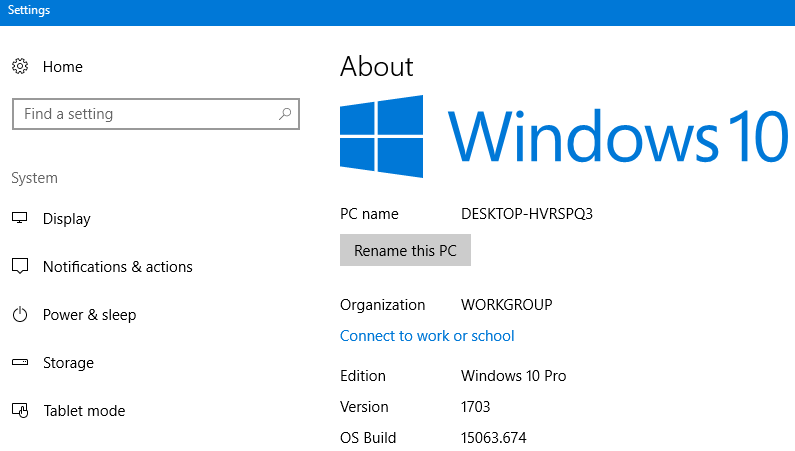Click the OS Build number 15063.674
The image size is (795, 451).
[x=493, y=438]
